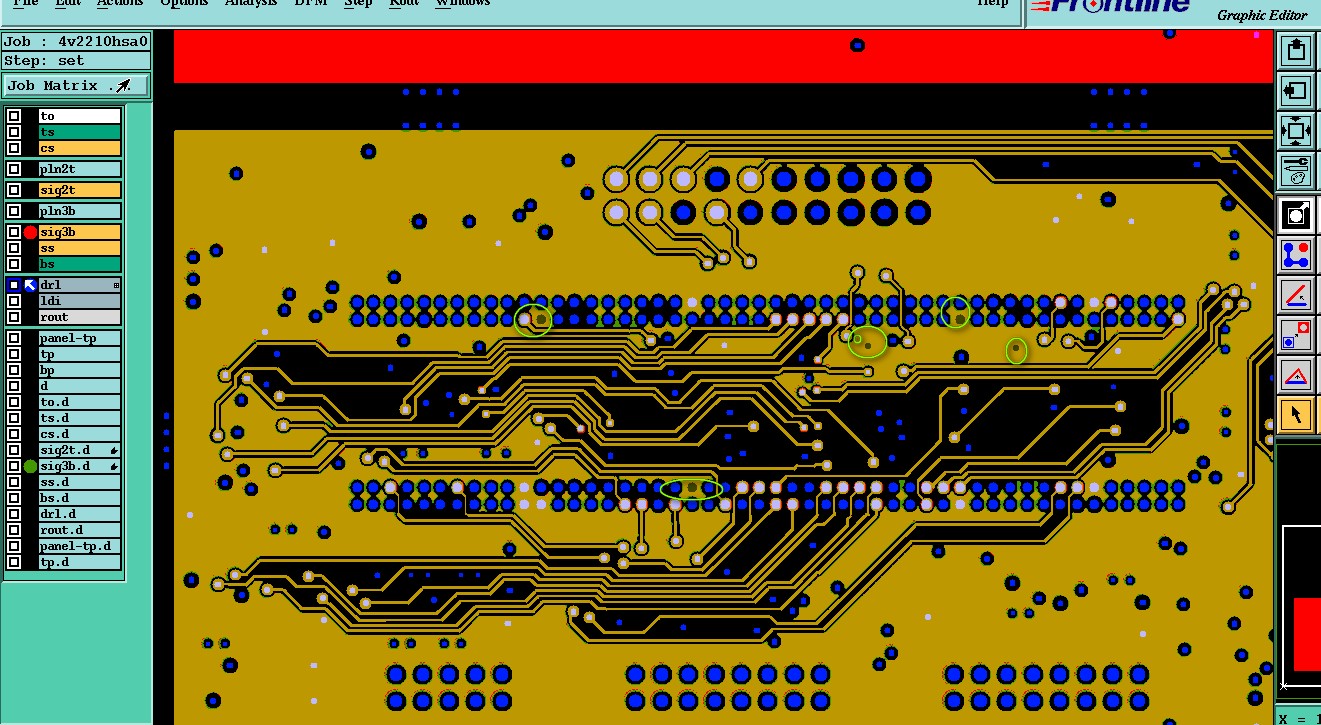The image size is (1321, 725).
Task: Click the blue and red squares icon
Action: tap(1296, 335)
